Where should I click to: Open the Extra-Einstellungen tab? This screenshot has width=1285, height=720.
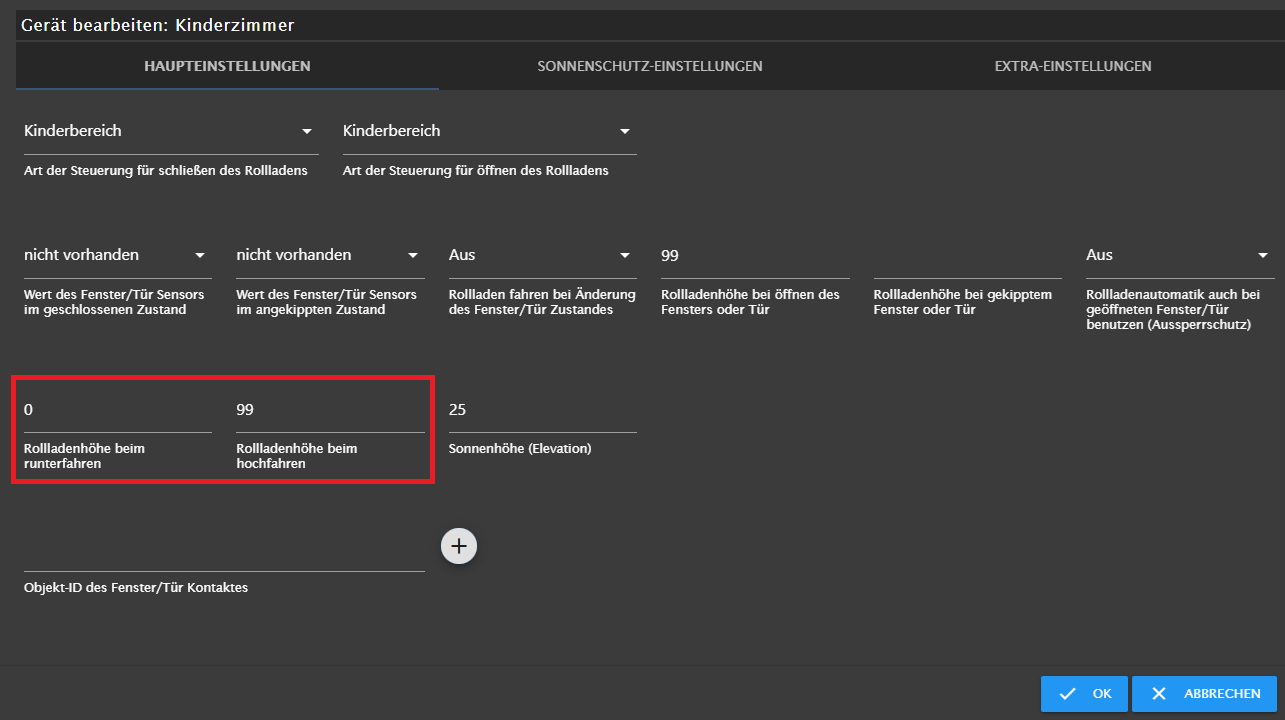tap(1072, 67)
